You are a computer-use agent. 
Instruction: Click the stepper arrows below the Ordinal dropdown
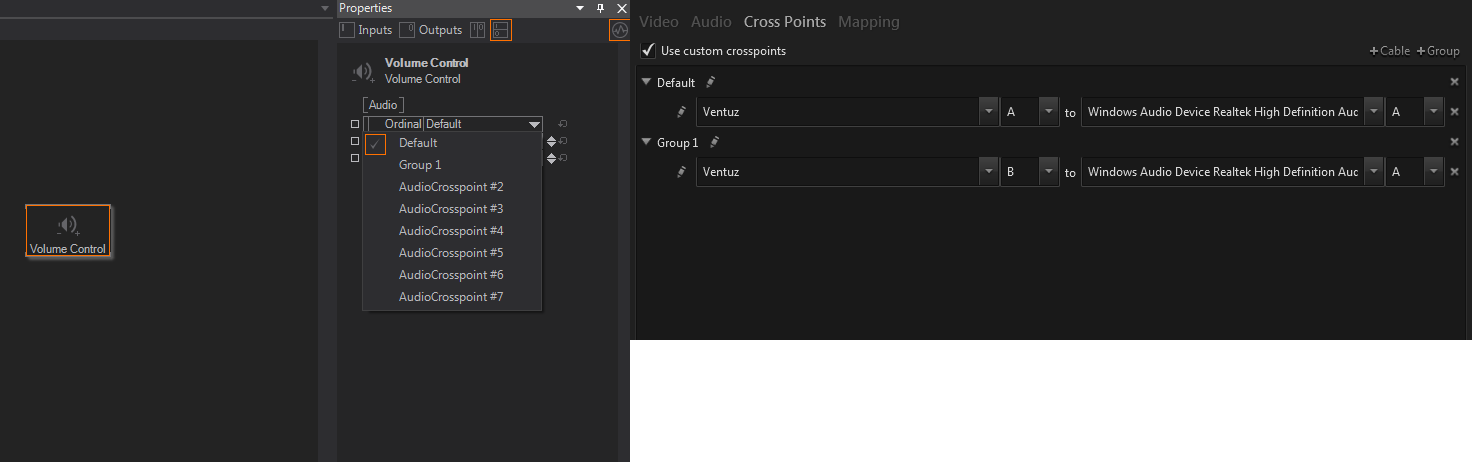click(551, 141)
